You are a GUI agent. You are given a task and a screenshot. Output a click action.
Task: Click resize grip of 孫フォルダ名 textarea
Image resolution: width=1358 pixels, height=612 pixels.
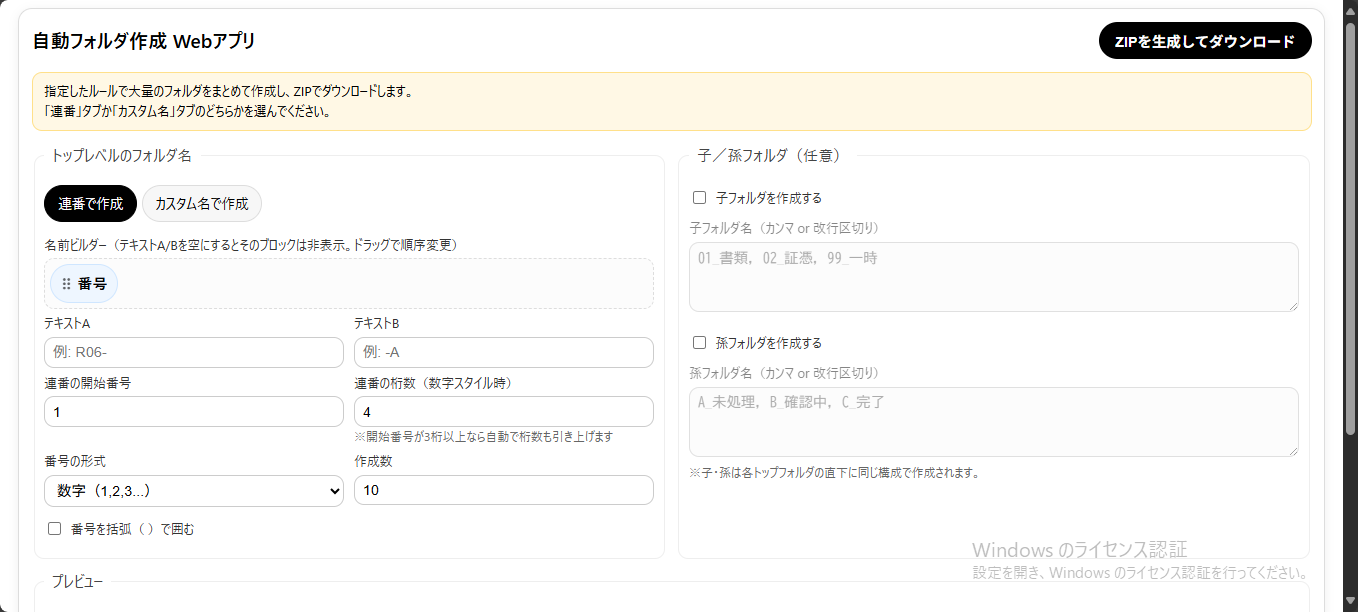pyautogui.click(x=1292, y=450)
